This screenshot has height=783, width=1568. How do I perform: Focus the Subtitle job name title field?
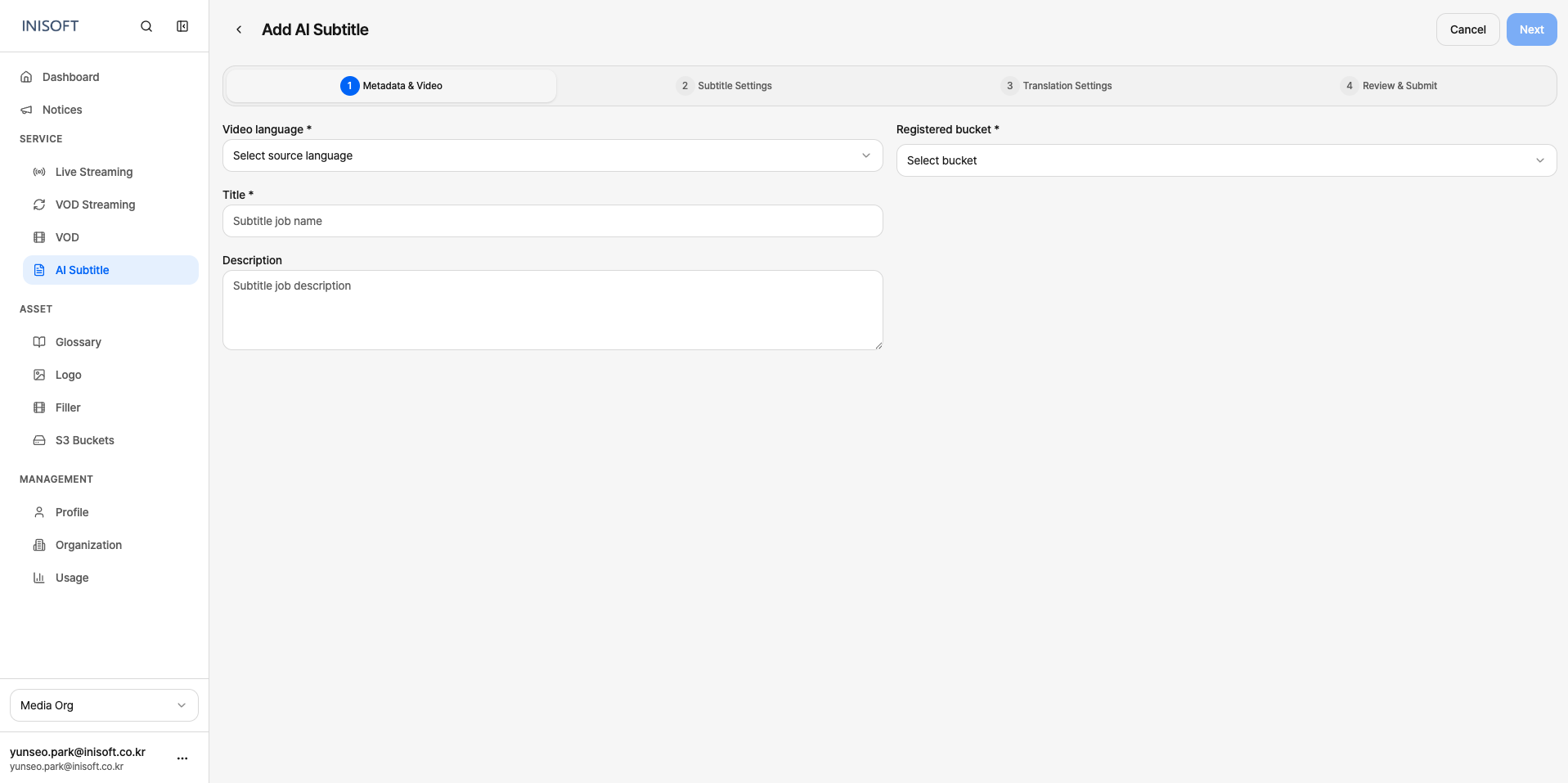[553, 221]
